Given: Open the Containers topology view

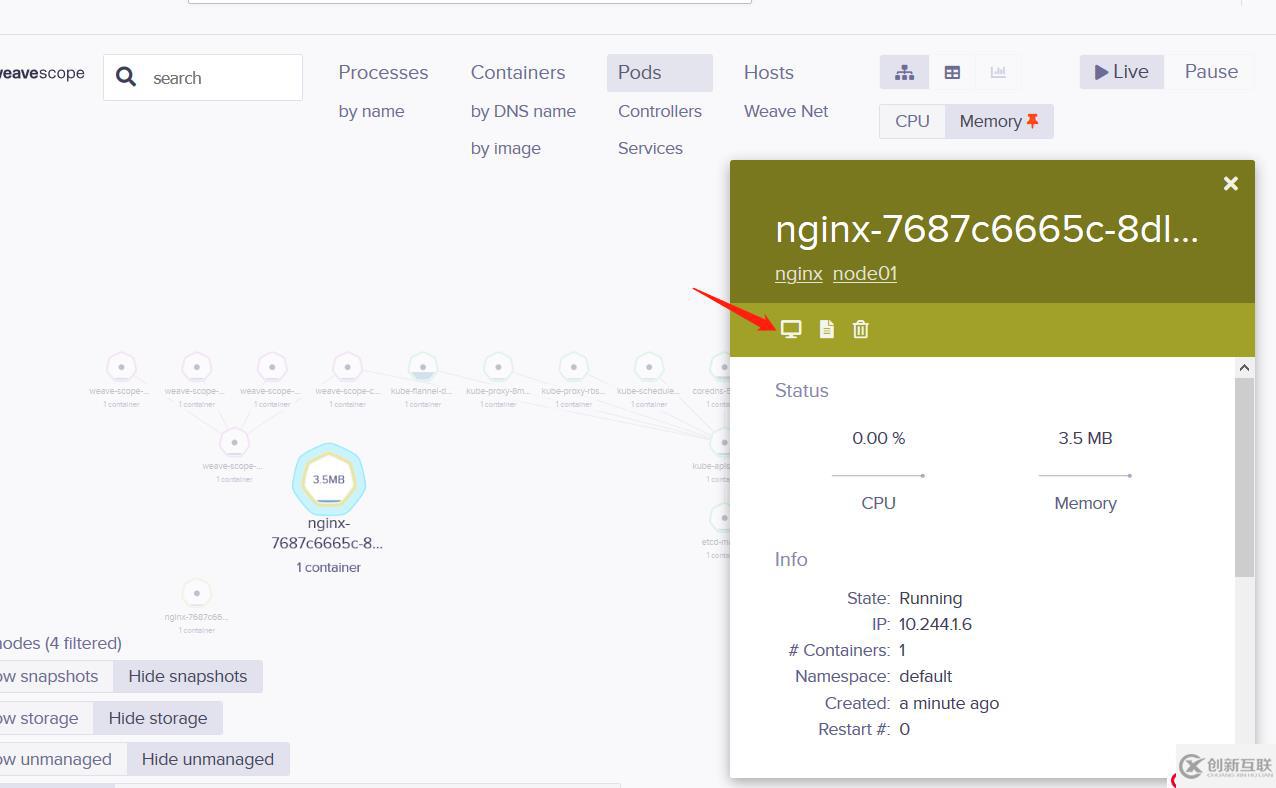Looking at the screenshot, I should pos(517,72).
